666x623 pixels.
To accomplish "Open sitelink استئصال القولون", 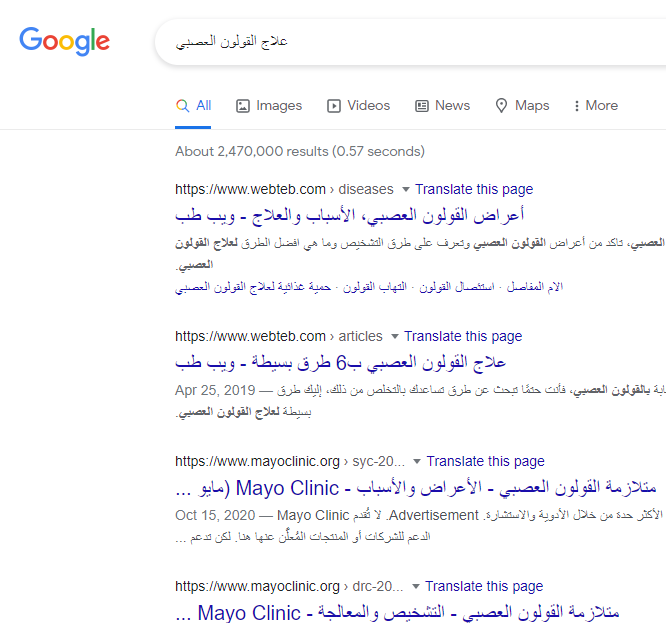I will [x=457, y=287].
